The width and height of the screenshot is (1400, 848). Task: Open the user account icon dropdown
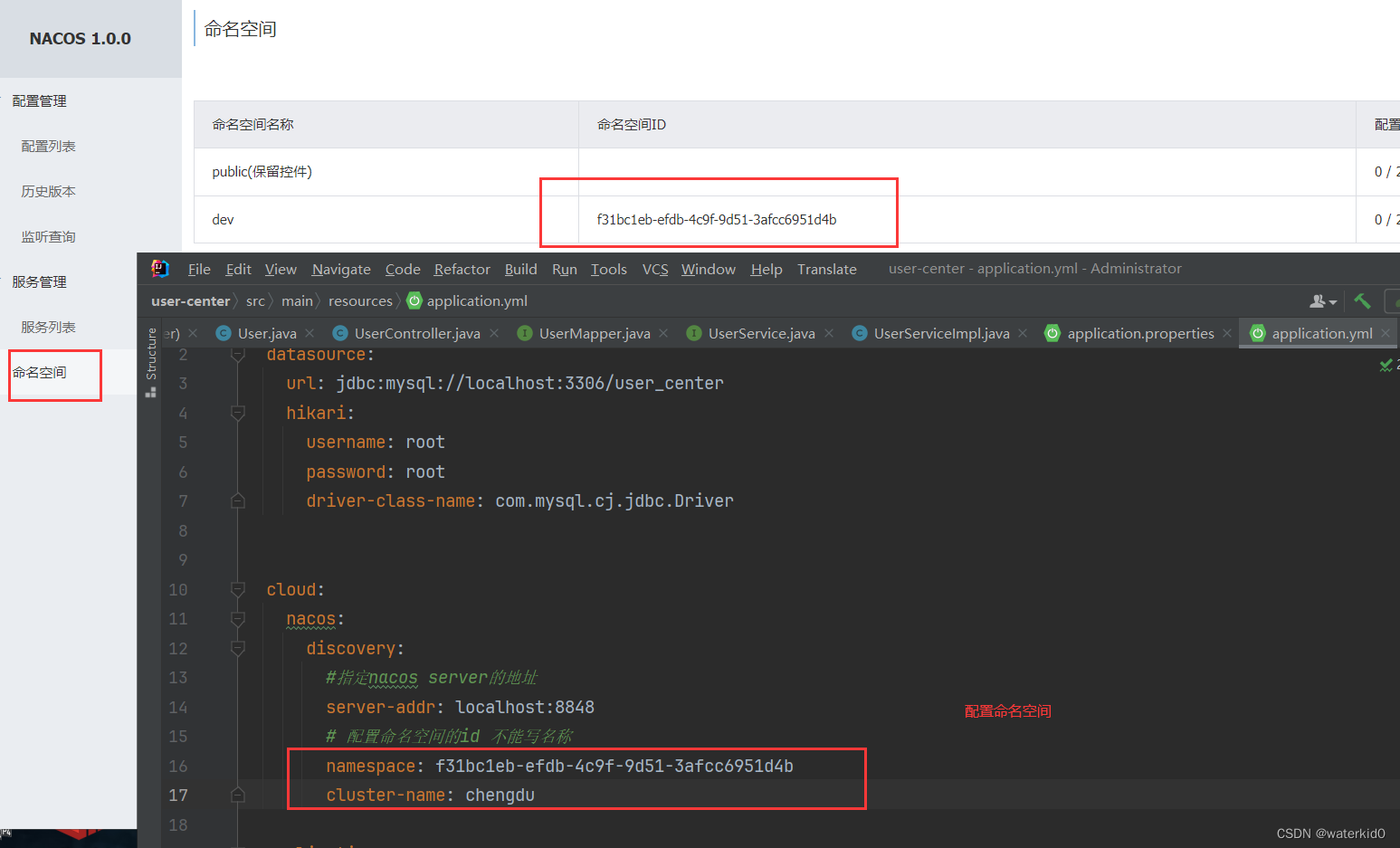click(1323, 300)
